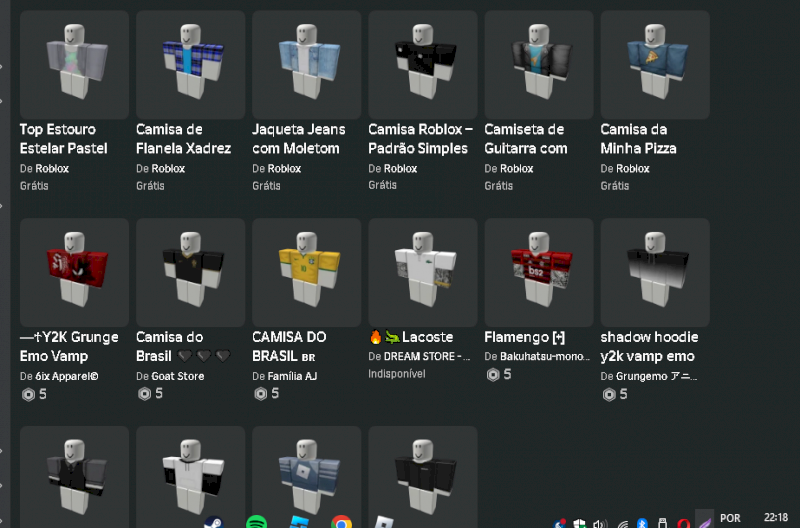Open creator Grungemo page
The image size is (800, 528).
(x=657, y=376)
